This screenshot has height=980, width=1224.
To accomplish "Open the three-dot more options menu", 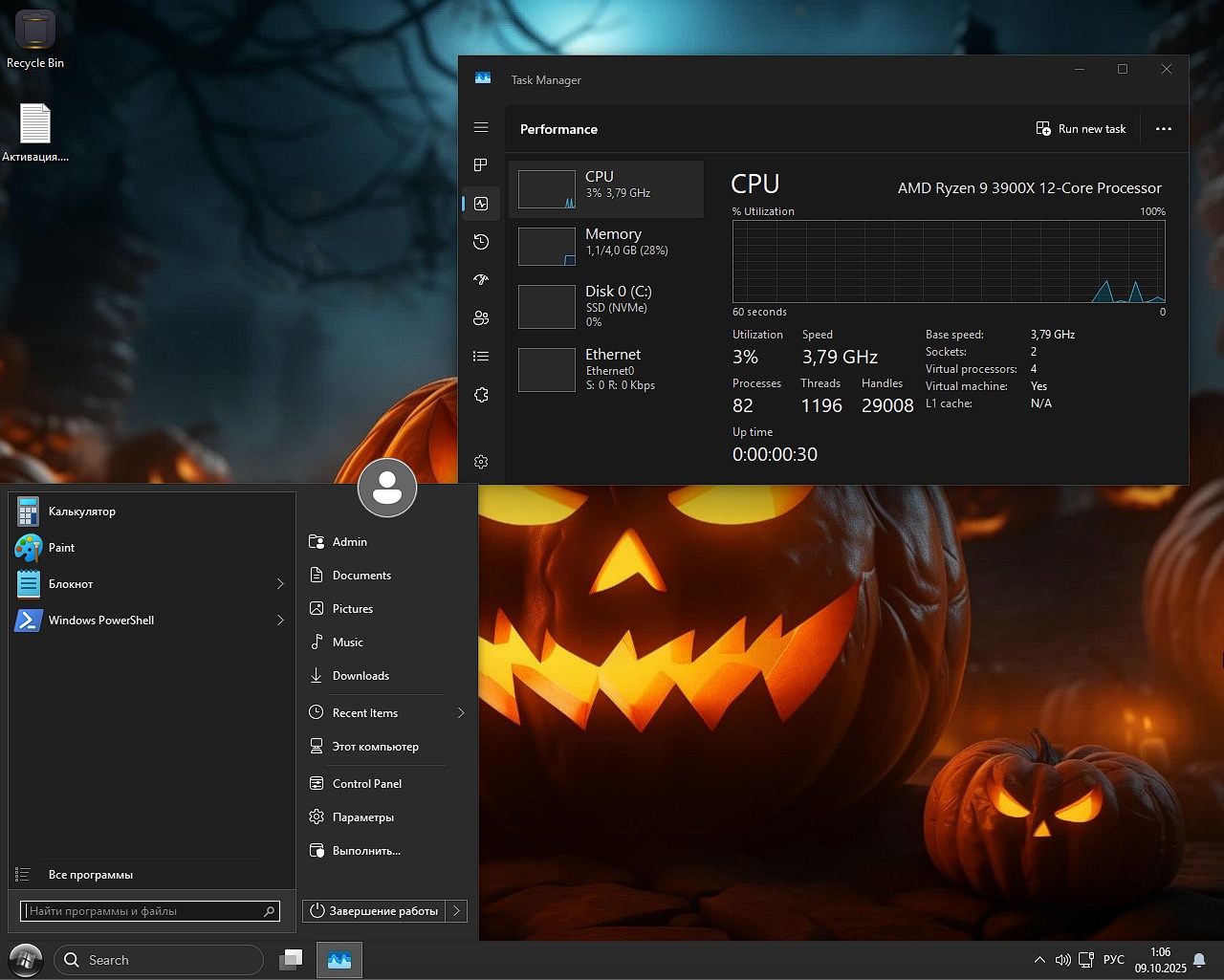I will [1163, 129].
